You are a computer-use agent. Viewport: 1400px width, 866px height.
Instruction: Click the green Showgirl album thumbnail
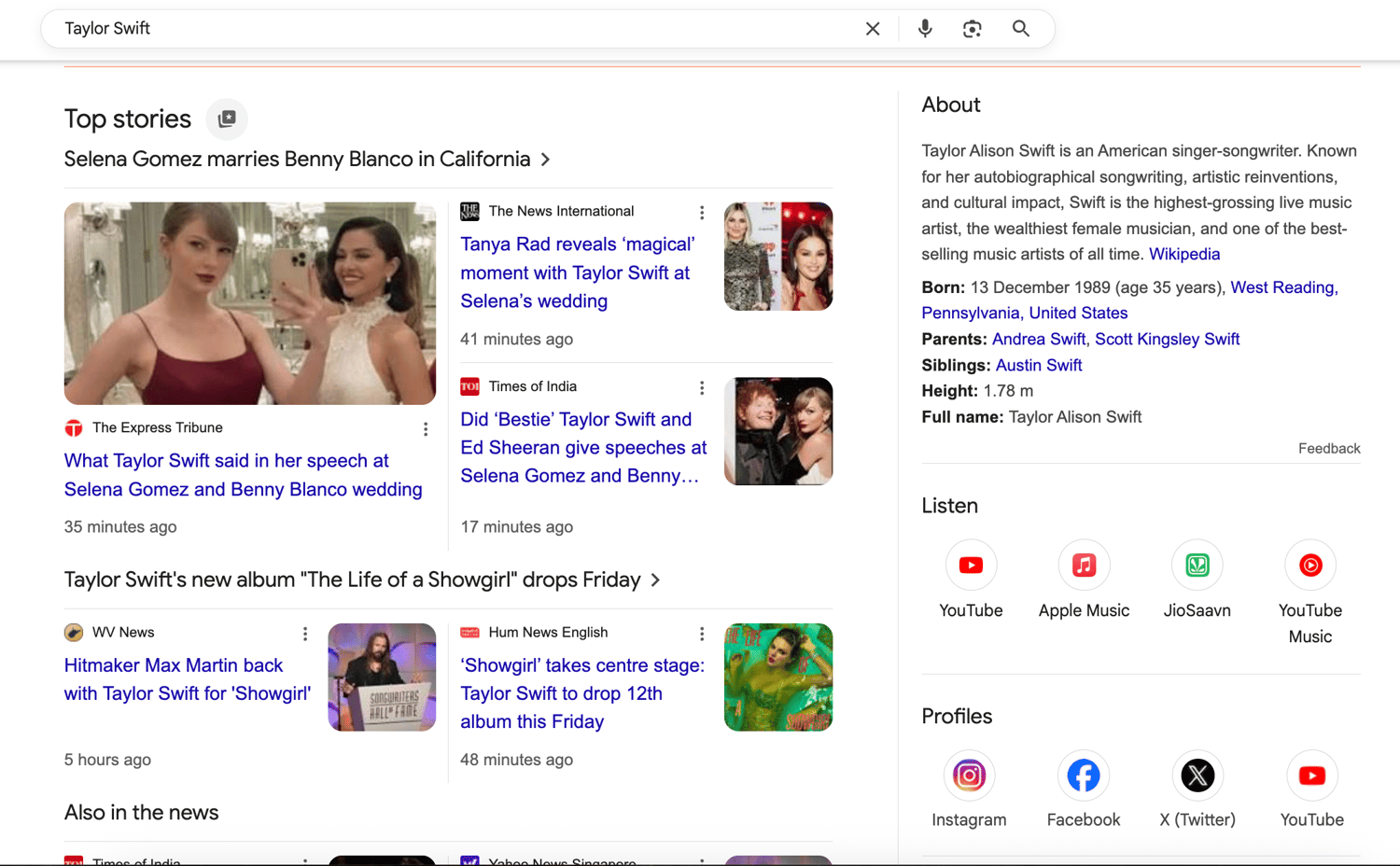(x=778, y=677)
